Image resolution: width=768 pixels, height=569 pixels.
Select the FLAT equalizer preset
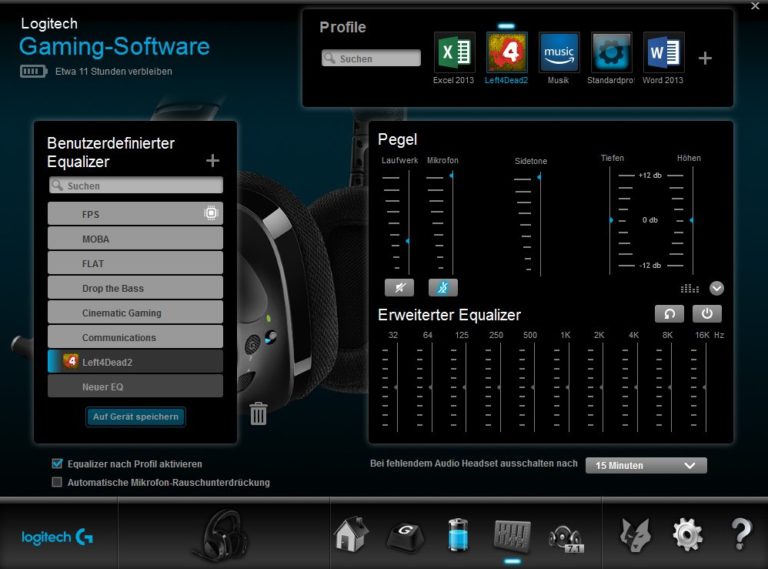point(135,263)
